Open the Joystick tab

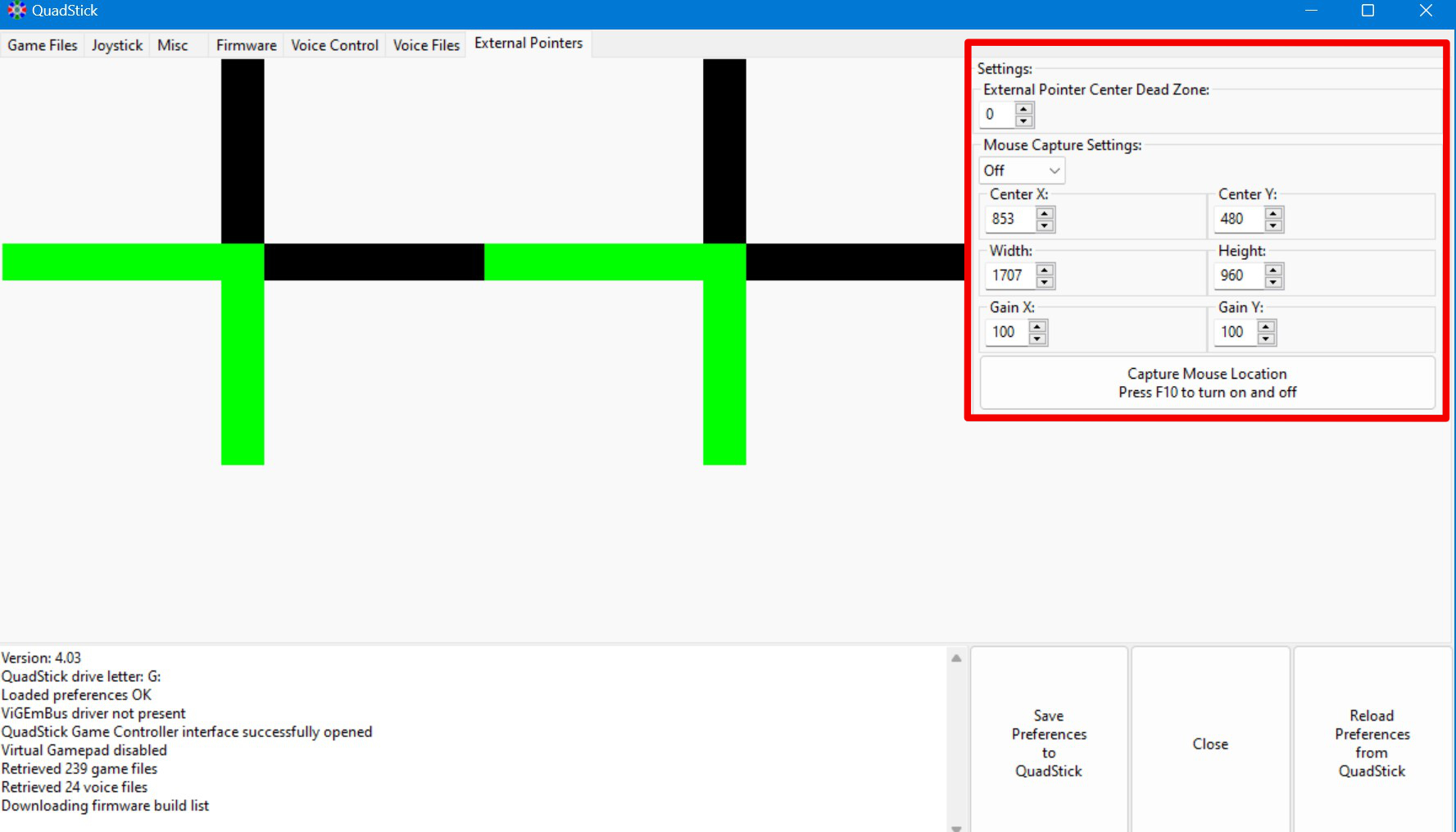coord(117,45)
